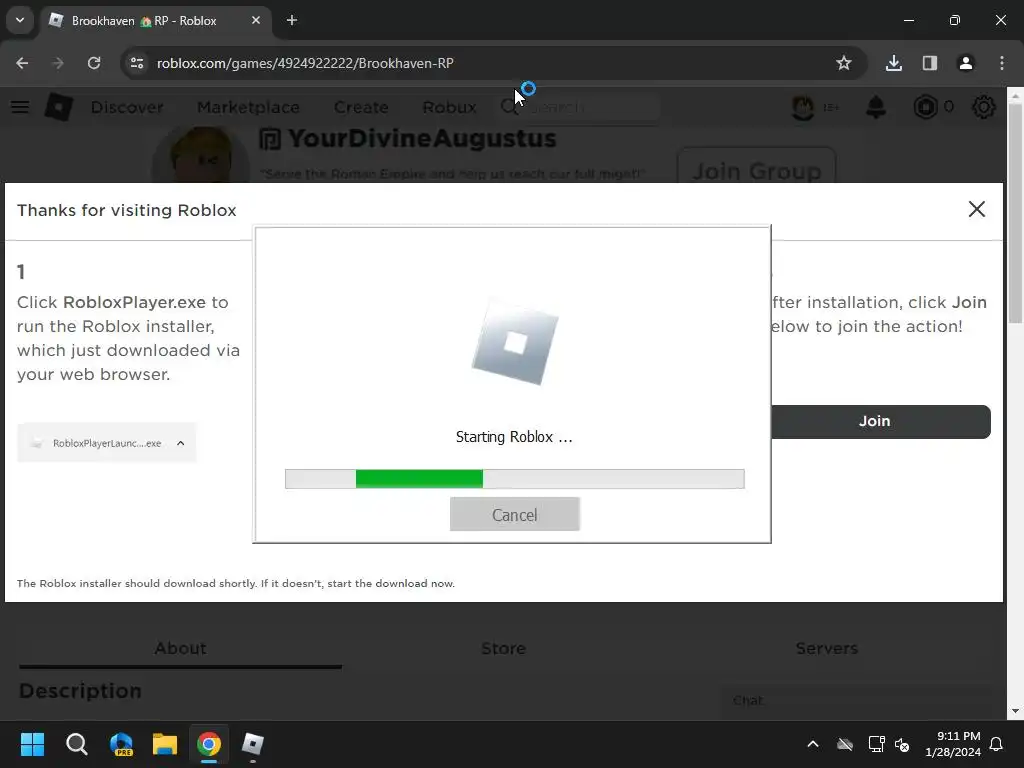
Task: Cancel the Starting Roblox launcher
Action: tap(515, 515)
